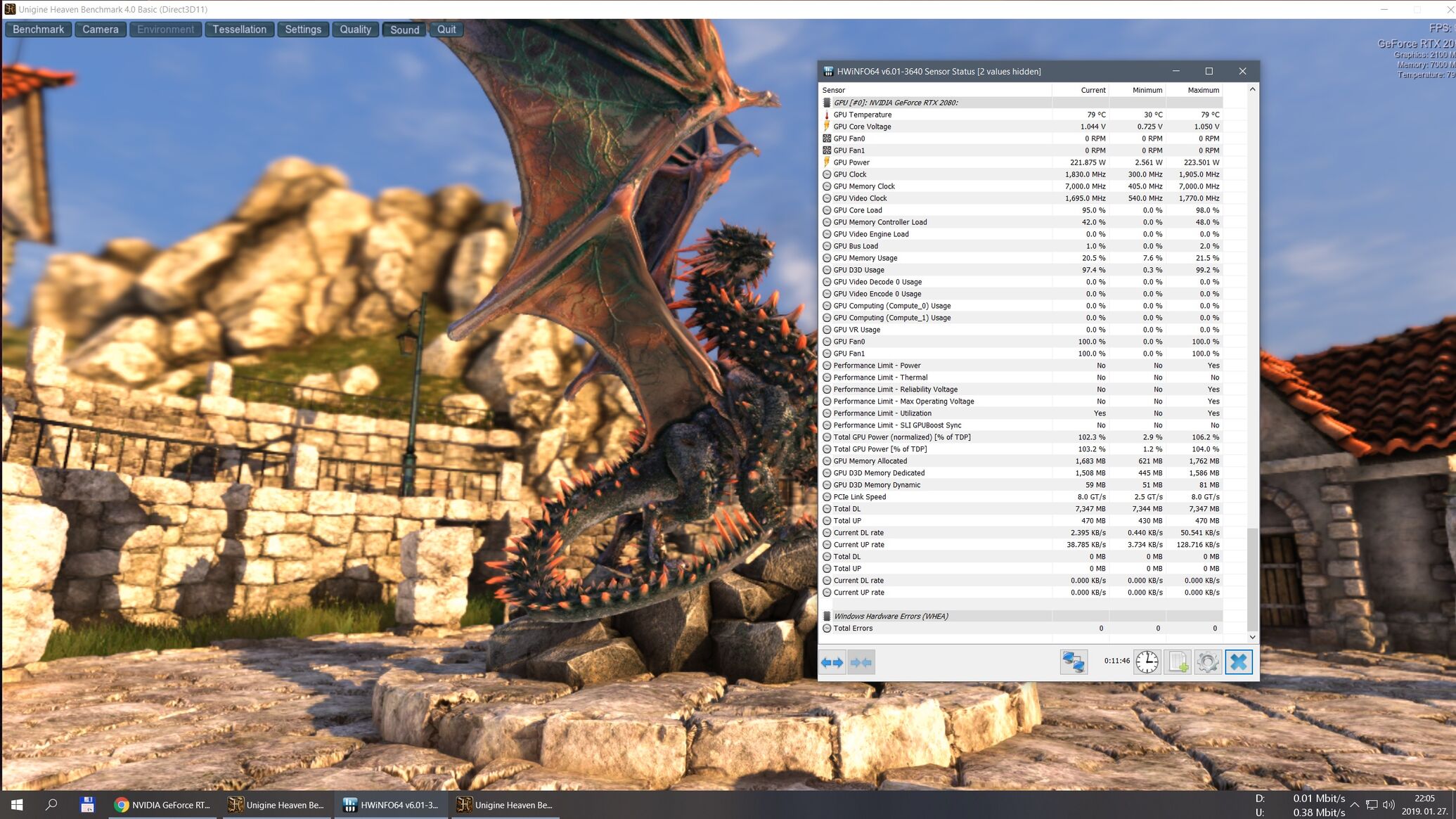Click the sensor list scroll up arrow

[x=1252, y=89]
